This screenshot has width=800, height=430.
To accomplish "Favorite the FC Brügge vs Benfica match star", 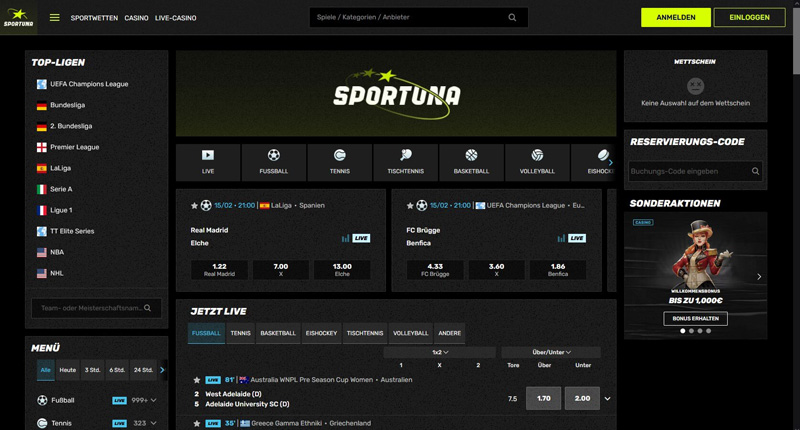I will coord(410,206).
